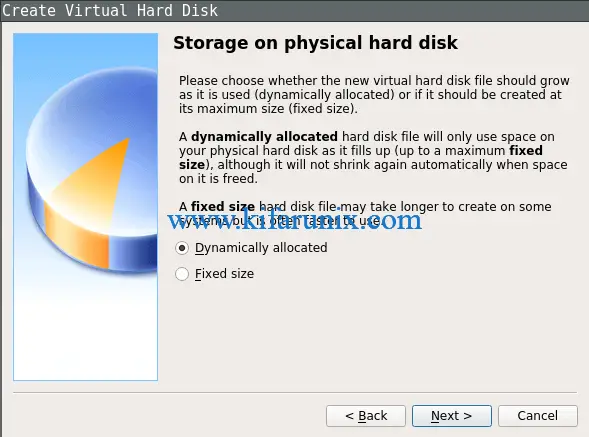This screenshot has height=437, width=589.
Task: Click the blue disk illustration image
Action: coord(92,169)
